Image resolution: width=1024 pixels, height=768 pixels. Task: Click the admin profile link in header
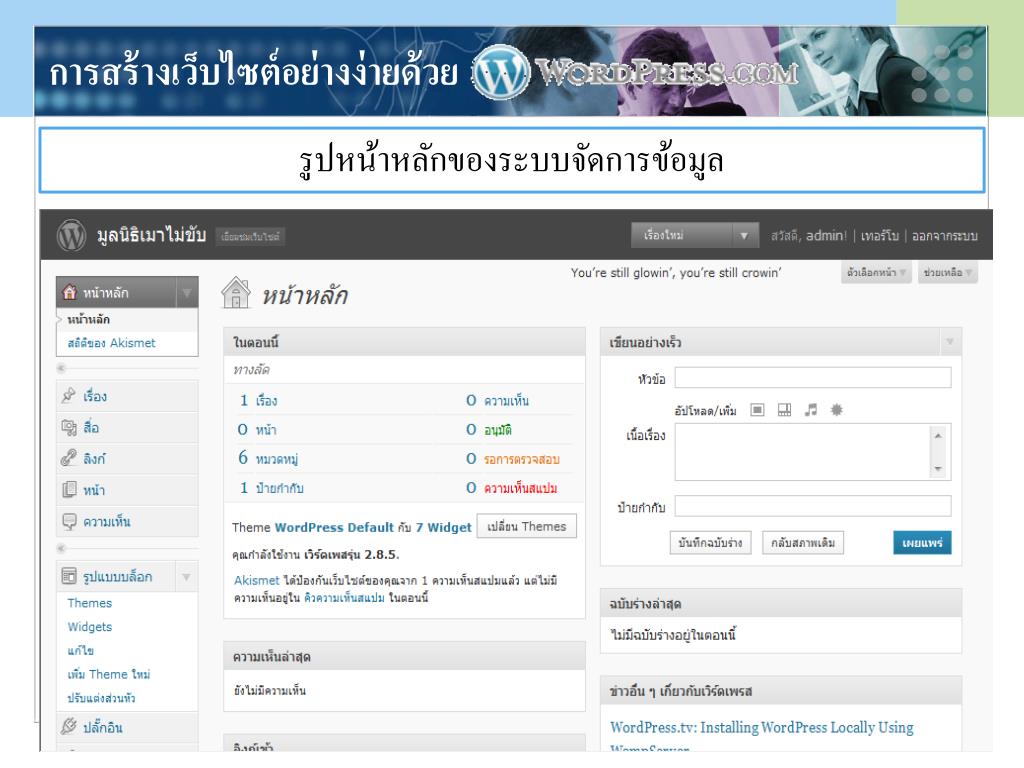[x=826, y=236]
